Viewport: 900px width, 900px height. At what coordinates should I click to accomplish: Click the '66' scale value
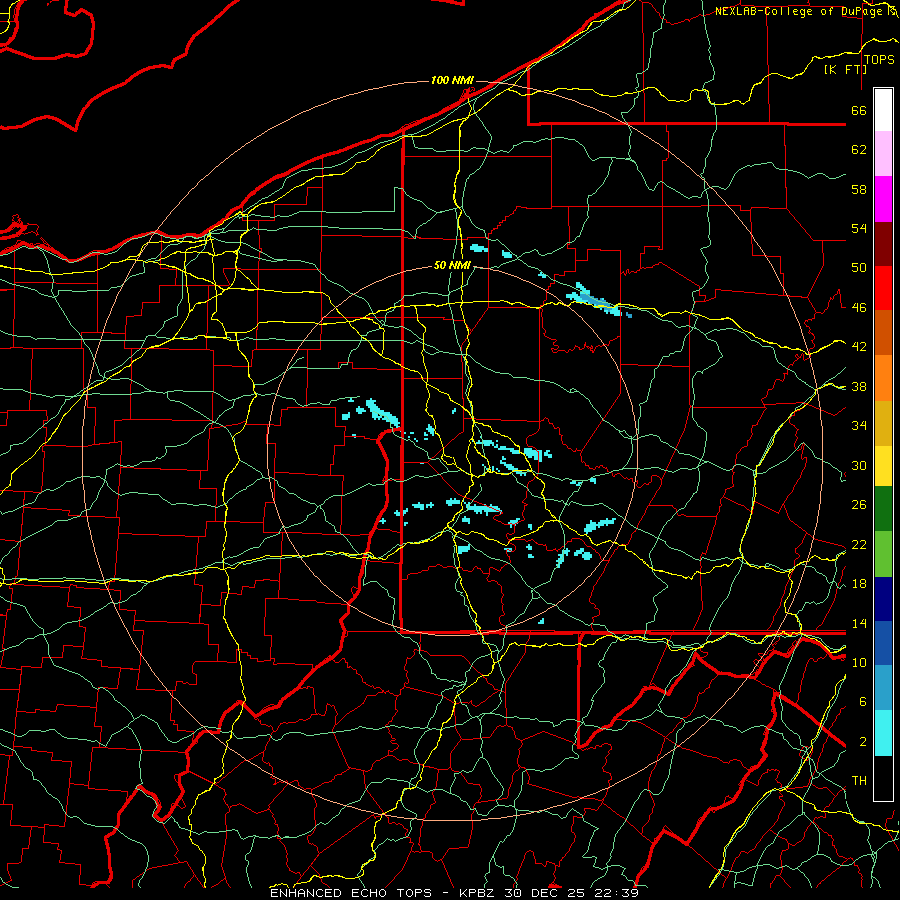coord(859,110)
